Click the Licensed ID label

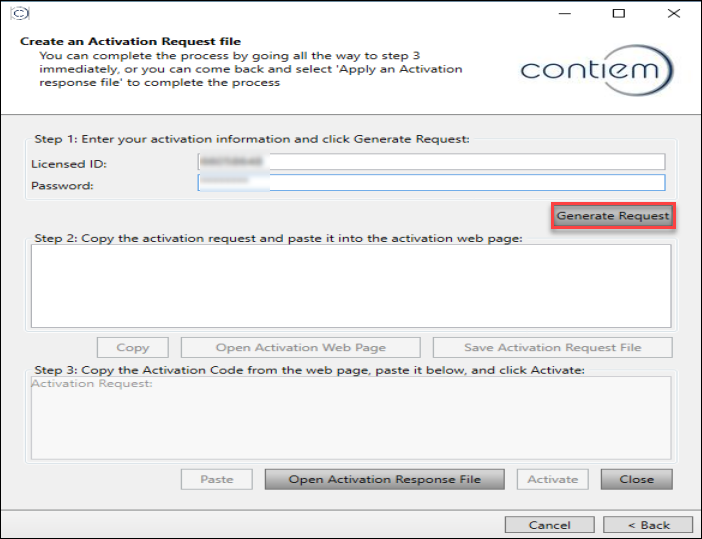click(69, 164)
